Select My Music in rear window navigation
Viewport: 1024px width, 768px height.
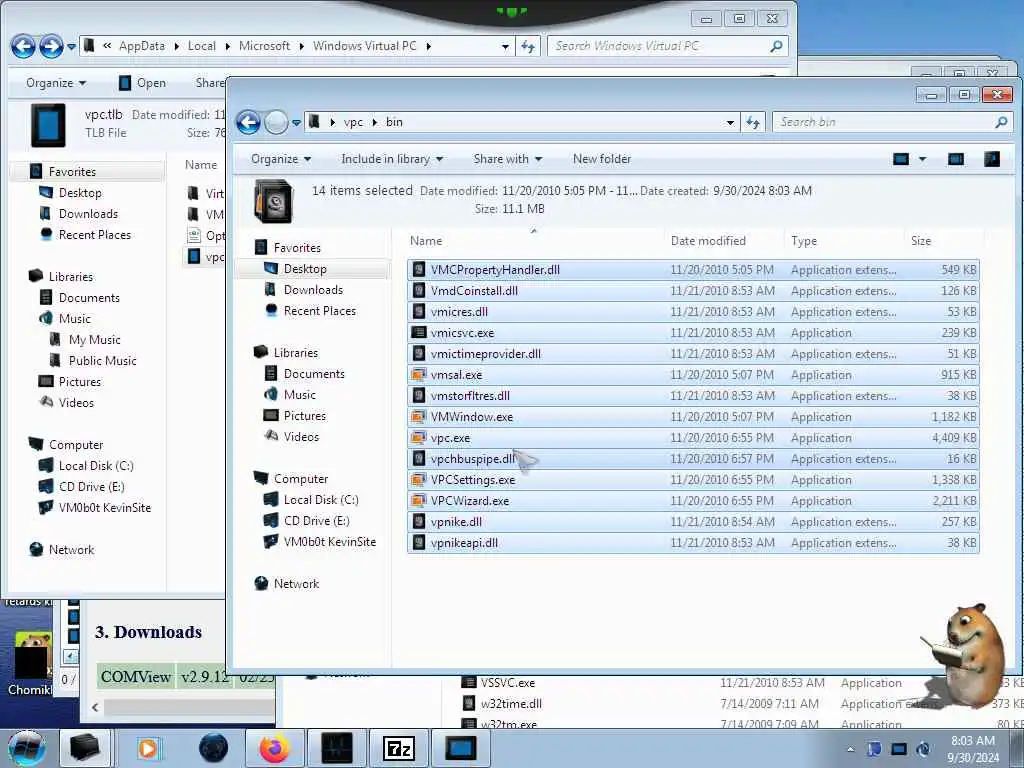click(95, 340)
